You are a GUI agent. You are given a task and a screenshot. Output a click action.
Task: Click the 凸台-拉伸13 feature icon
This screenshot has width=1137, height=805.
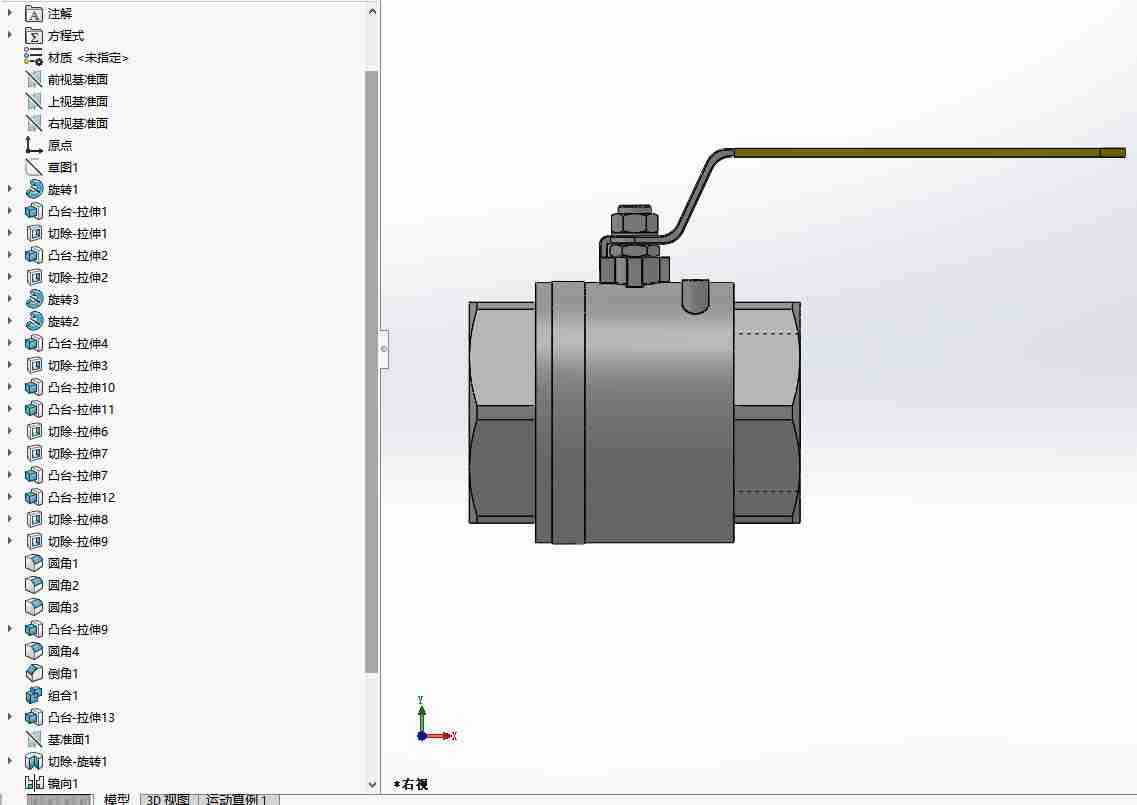[x=33, y=717]
